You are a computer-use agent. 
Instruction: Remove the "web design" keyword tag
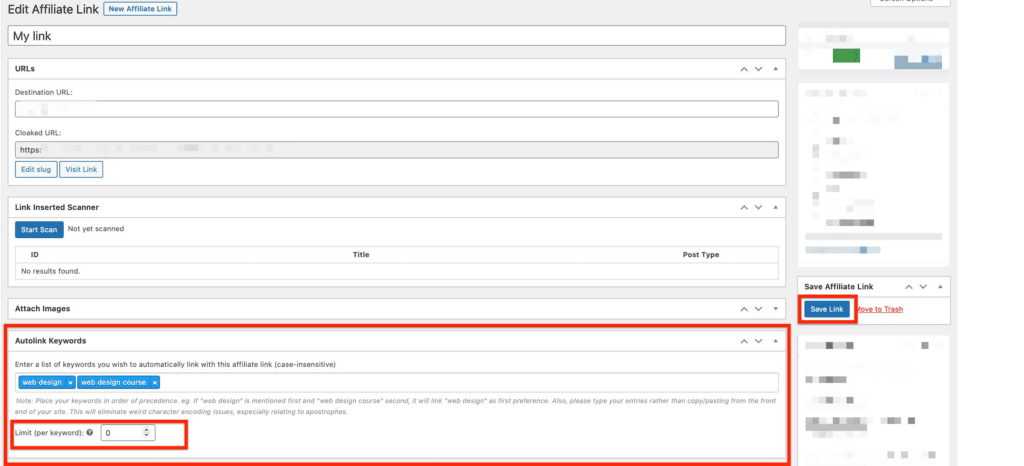pos(70,382)
